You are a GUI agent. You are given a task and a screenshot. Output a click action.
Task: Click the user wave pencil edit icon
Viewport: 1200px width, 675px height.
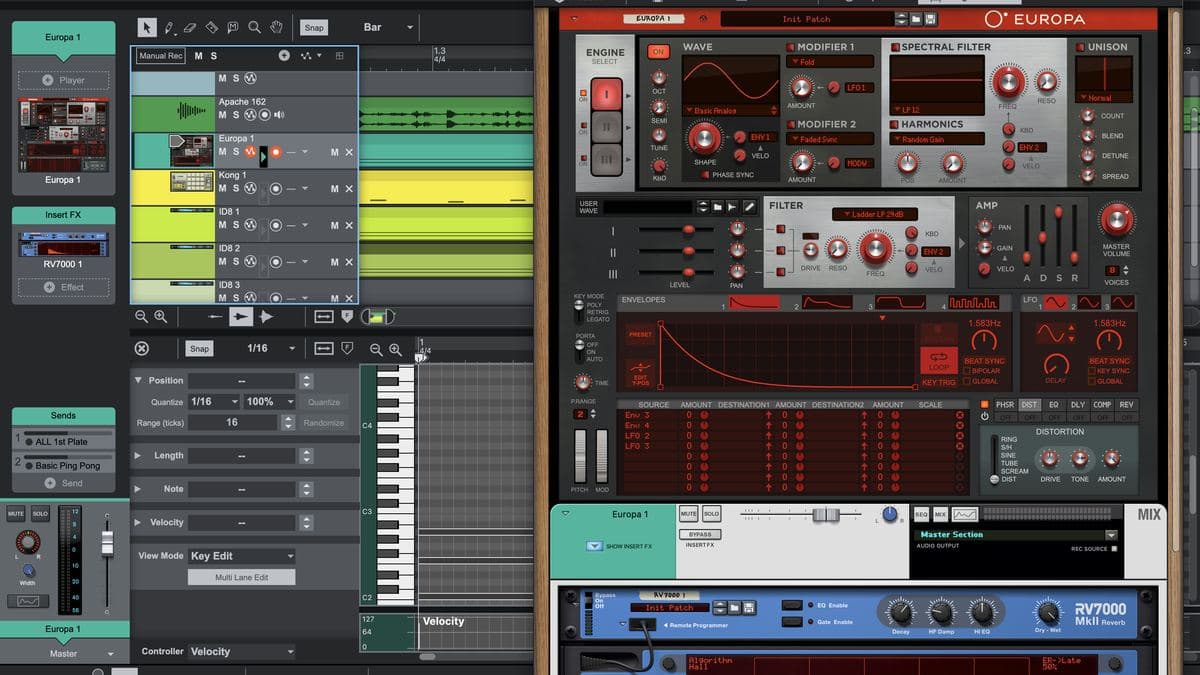point(749,207)
